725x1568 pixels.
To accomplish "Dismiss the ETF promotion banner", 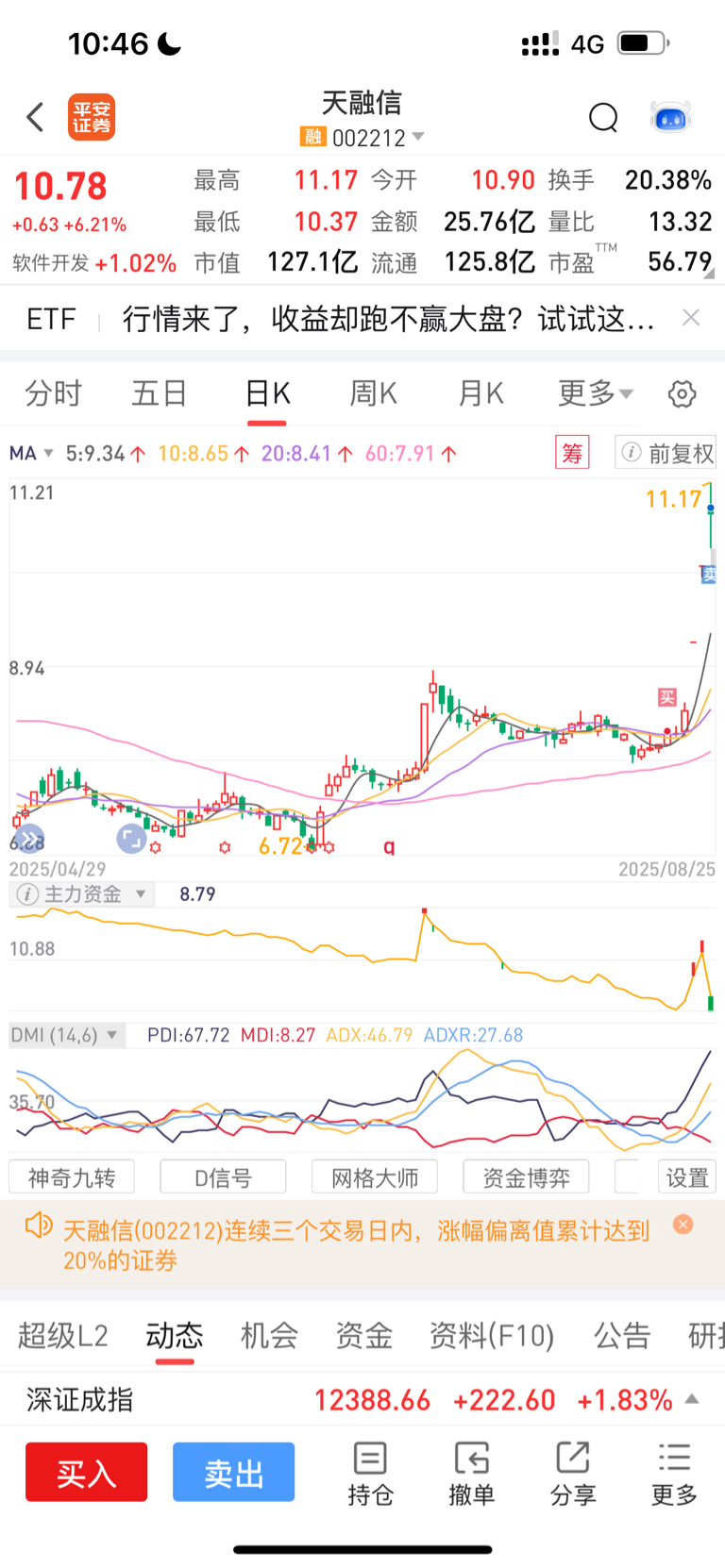I will pos(691,318).
